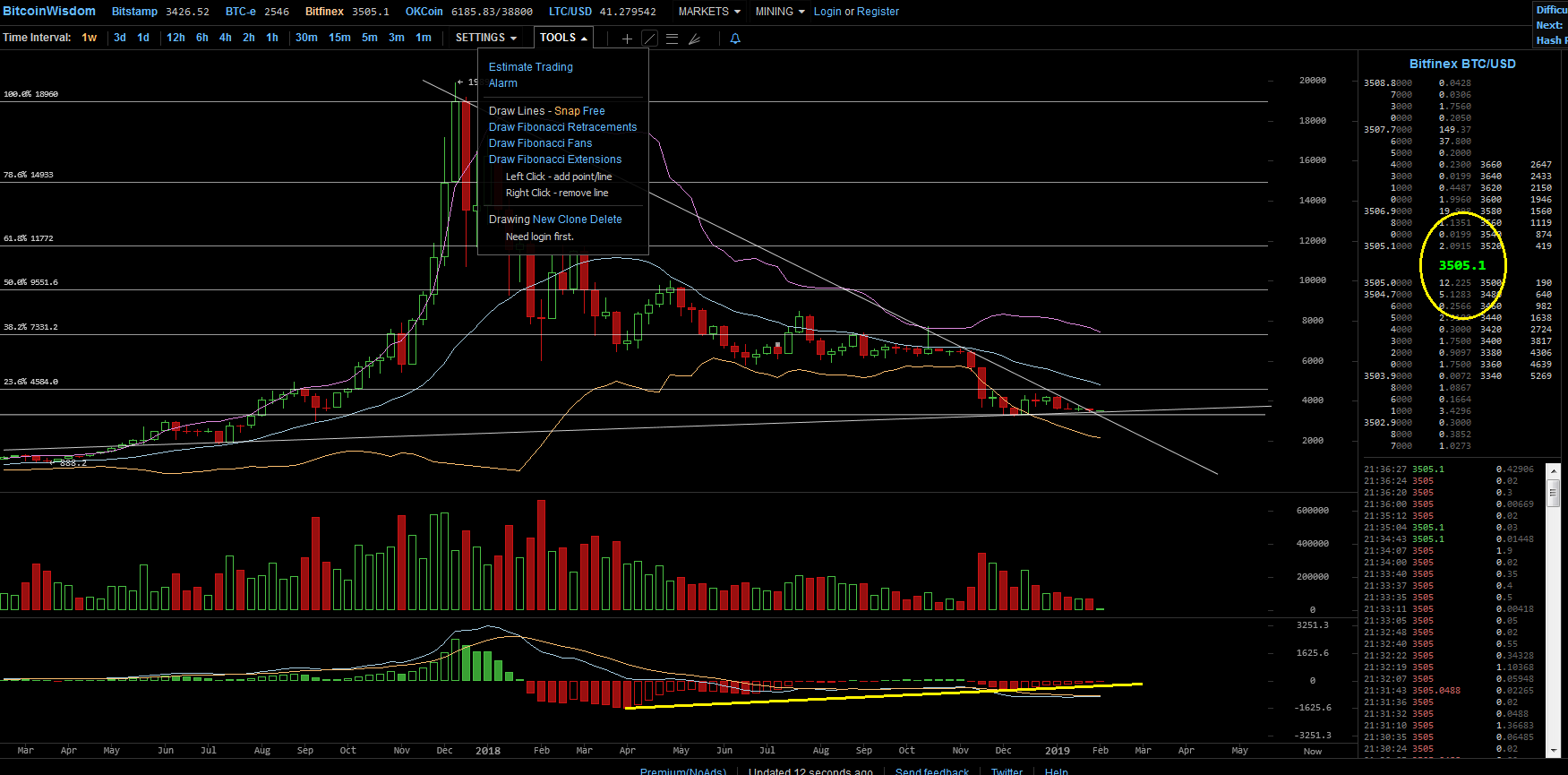Screen dimensions: 1568x775
Task: Click the Register link
Action: click(878, 12)
